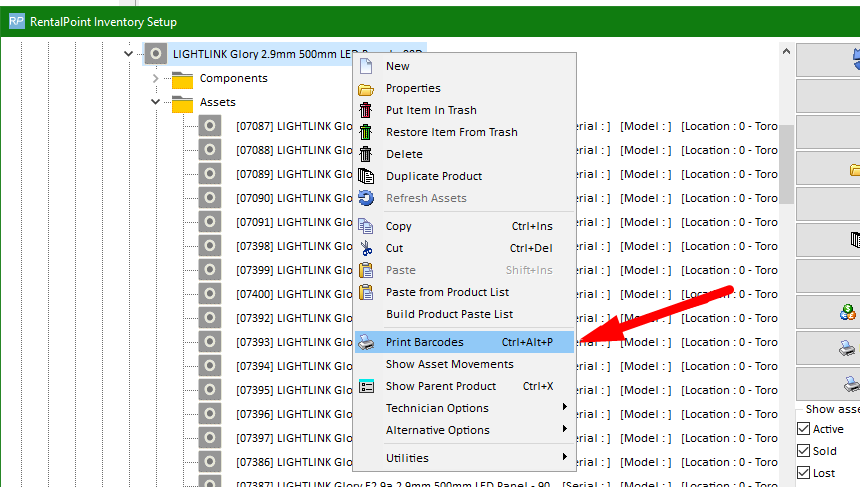Viewport: 860px width, 487px height.
Task: Select Print Barcodes menu entry
Action: [x=465, y=342]
